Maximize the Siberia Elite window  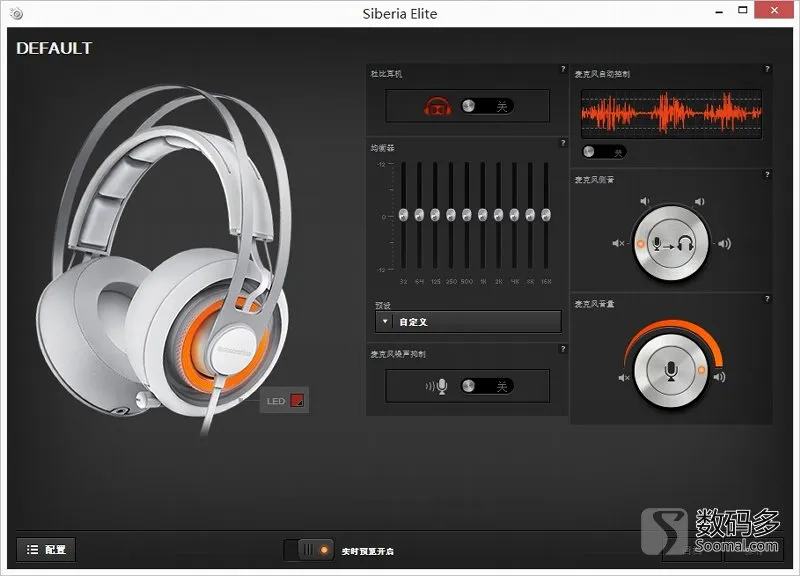coord(743,10)
